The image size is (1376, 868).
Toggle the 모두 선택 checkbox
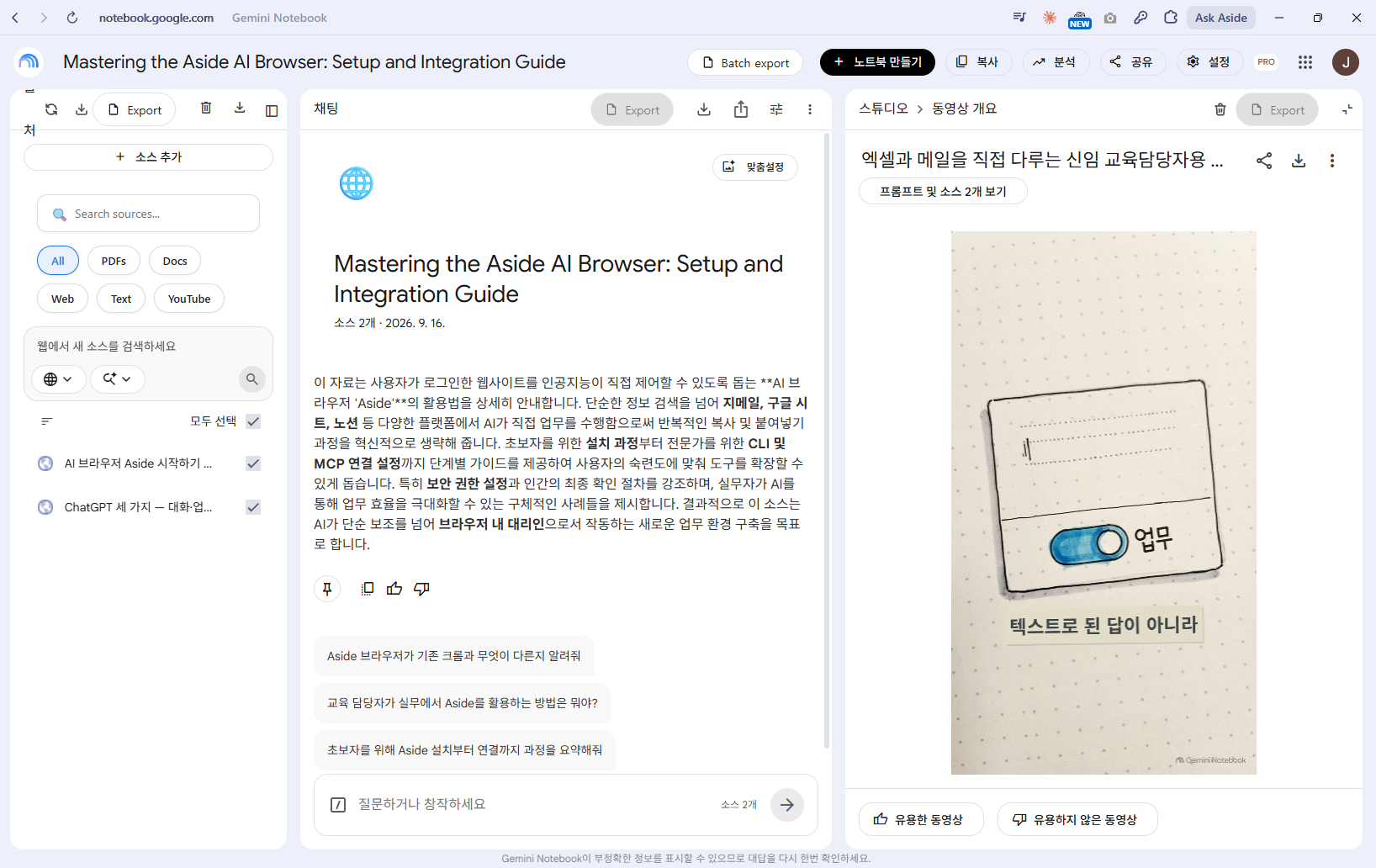pyautogui.click(x=253, y=421)
